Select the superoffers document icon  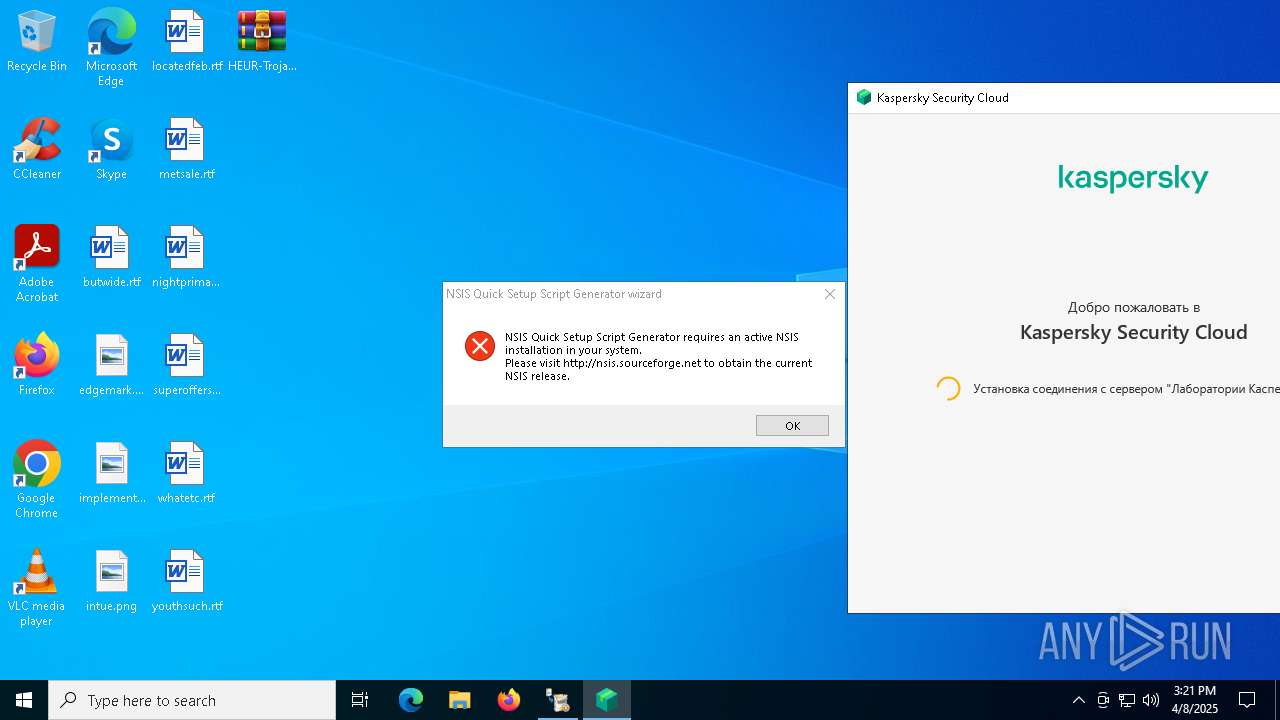186,366
